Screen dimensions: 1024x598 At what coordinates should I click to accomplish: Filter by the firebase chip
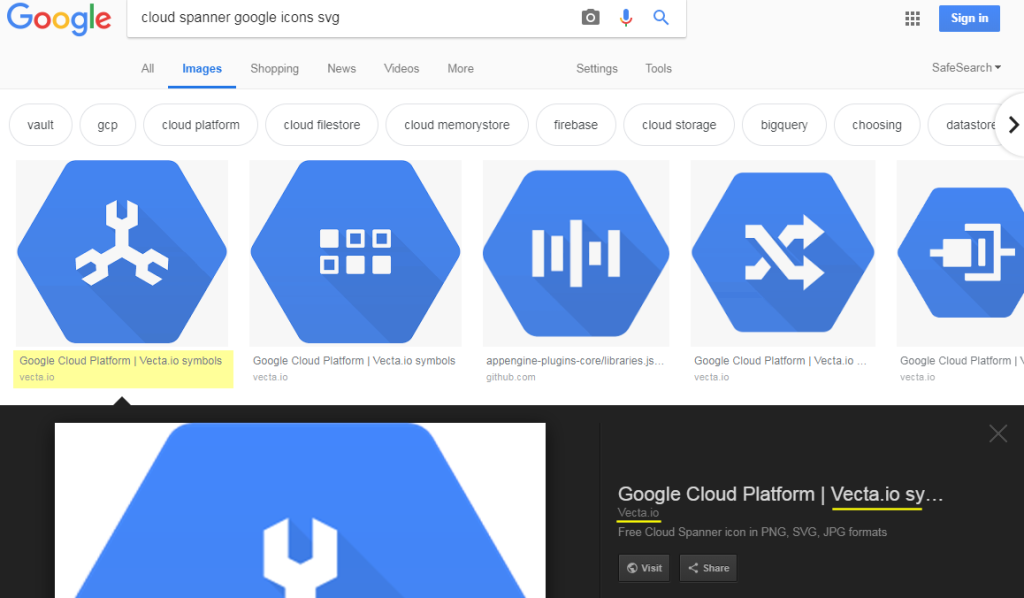coord(576,125)
